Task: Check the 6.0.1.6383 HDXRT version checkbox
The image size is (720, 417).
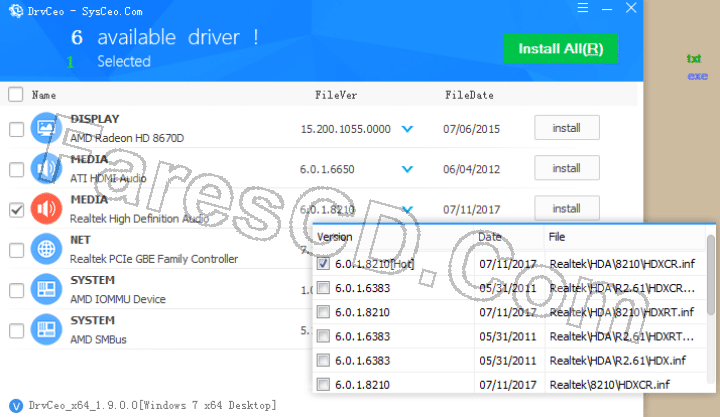Action: [323, 336]
